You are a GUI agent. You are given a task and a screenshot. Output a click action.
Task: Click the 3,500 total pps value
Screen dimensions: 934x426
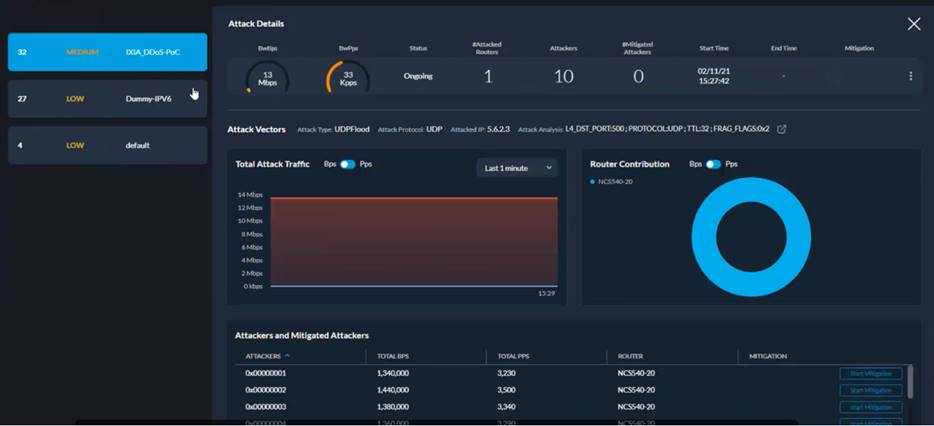click(506, 390)
